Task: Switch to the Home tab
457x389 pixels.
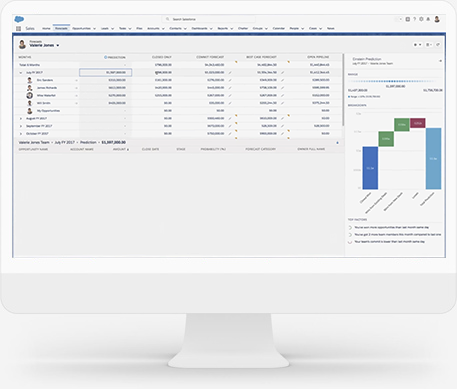Action: (x=46, y=29)
